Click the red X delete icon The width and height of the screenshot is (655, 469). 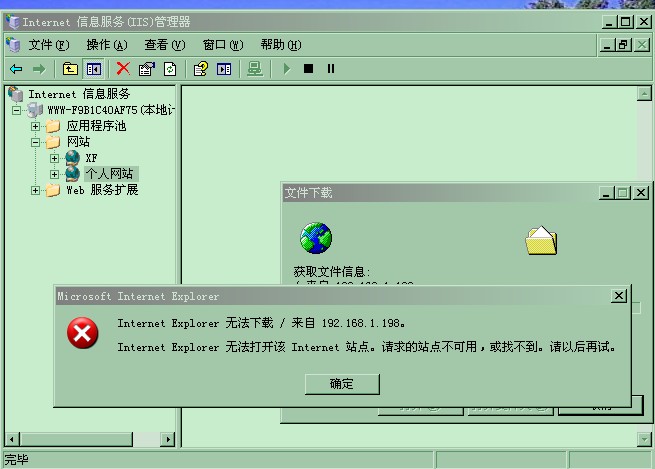[x=123, y=68]
